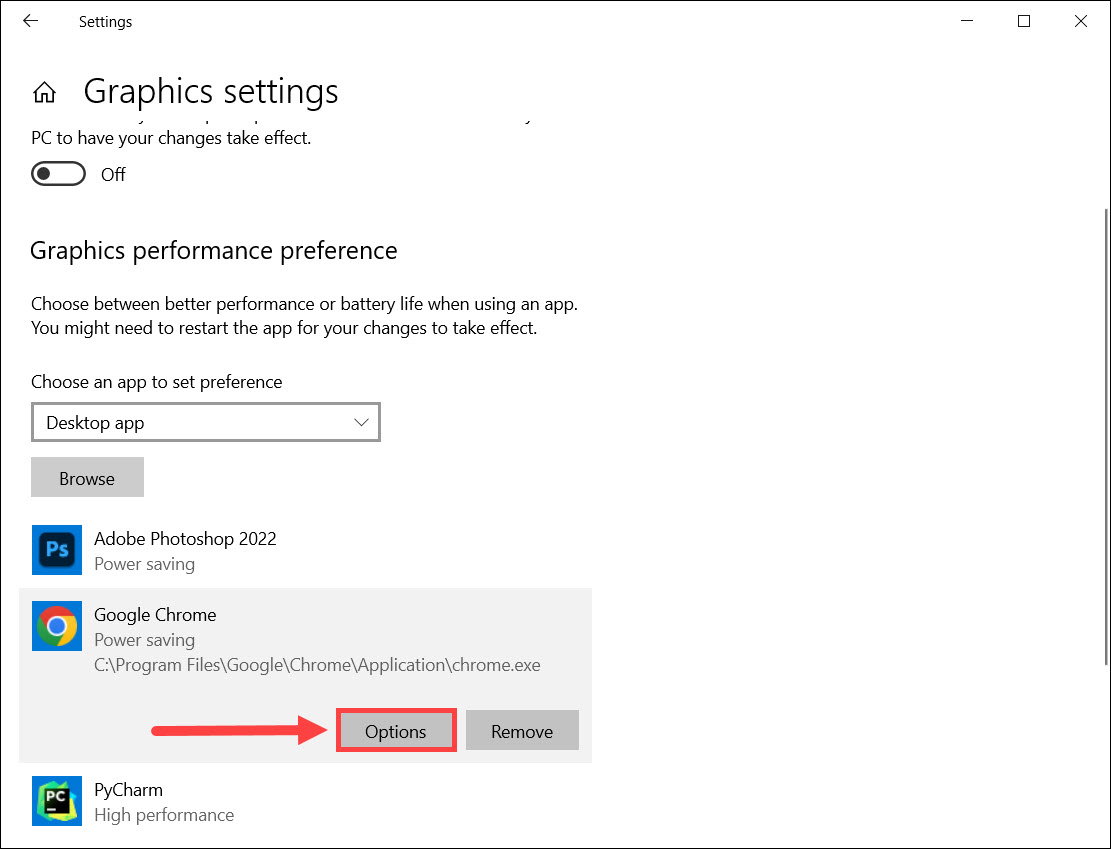The height and width of the screenshot is (849, 1111).
Task: Click the PyCharm app icon
Action: coord(57,801)
